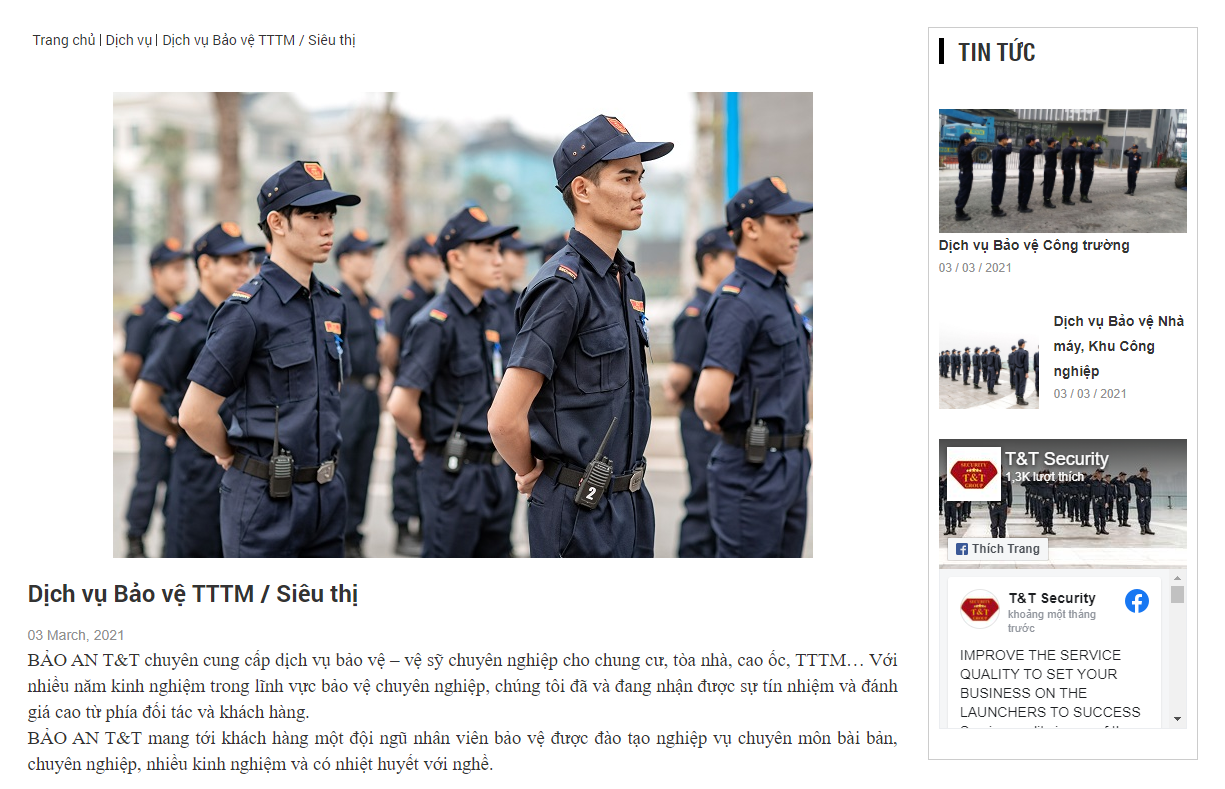Click the scroll down arrow in Facebook feed
The height and width of the screenshot is (789, 1225).
coord(1178,719)
